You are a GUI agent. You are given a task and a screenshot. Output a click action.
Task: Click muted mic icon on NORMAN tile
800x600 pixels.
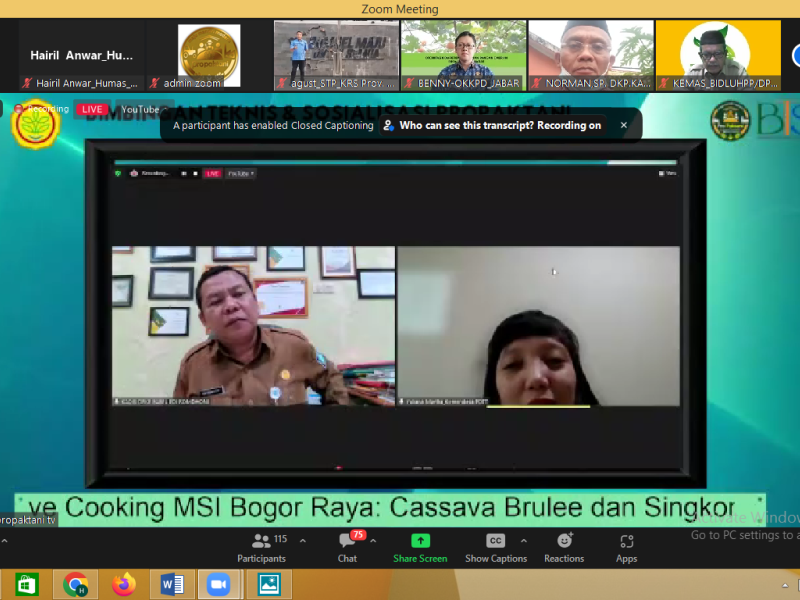click(x=536, y=83)
